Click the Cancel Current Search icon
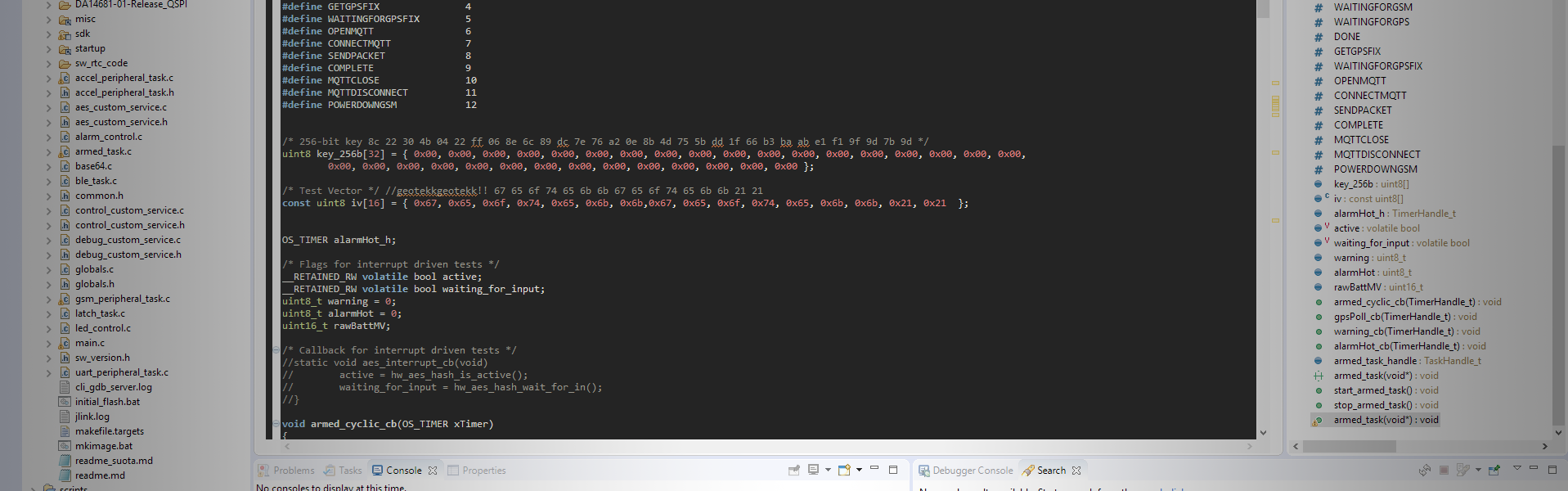Image resolution: width=1568 pixels, height=491 pixels. click(1444, 471)
